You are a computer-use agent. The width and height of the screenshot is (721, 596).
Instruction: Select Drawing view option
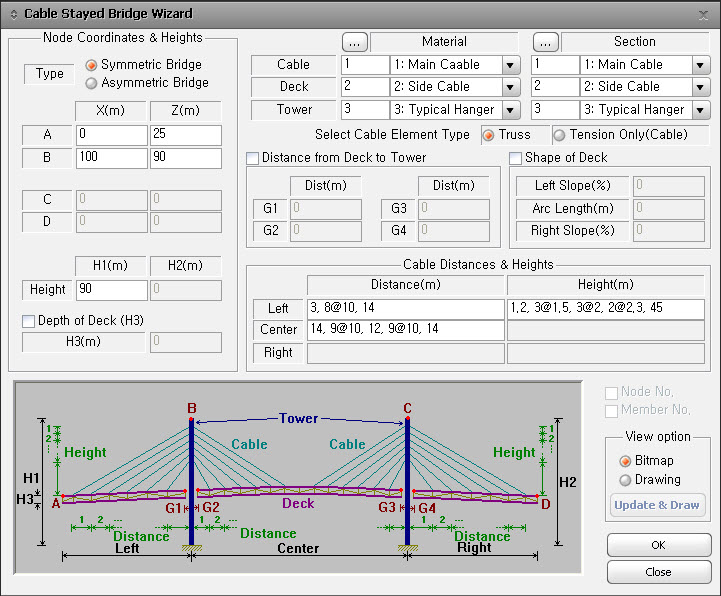point(625,480)
